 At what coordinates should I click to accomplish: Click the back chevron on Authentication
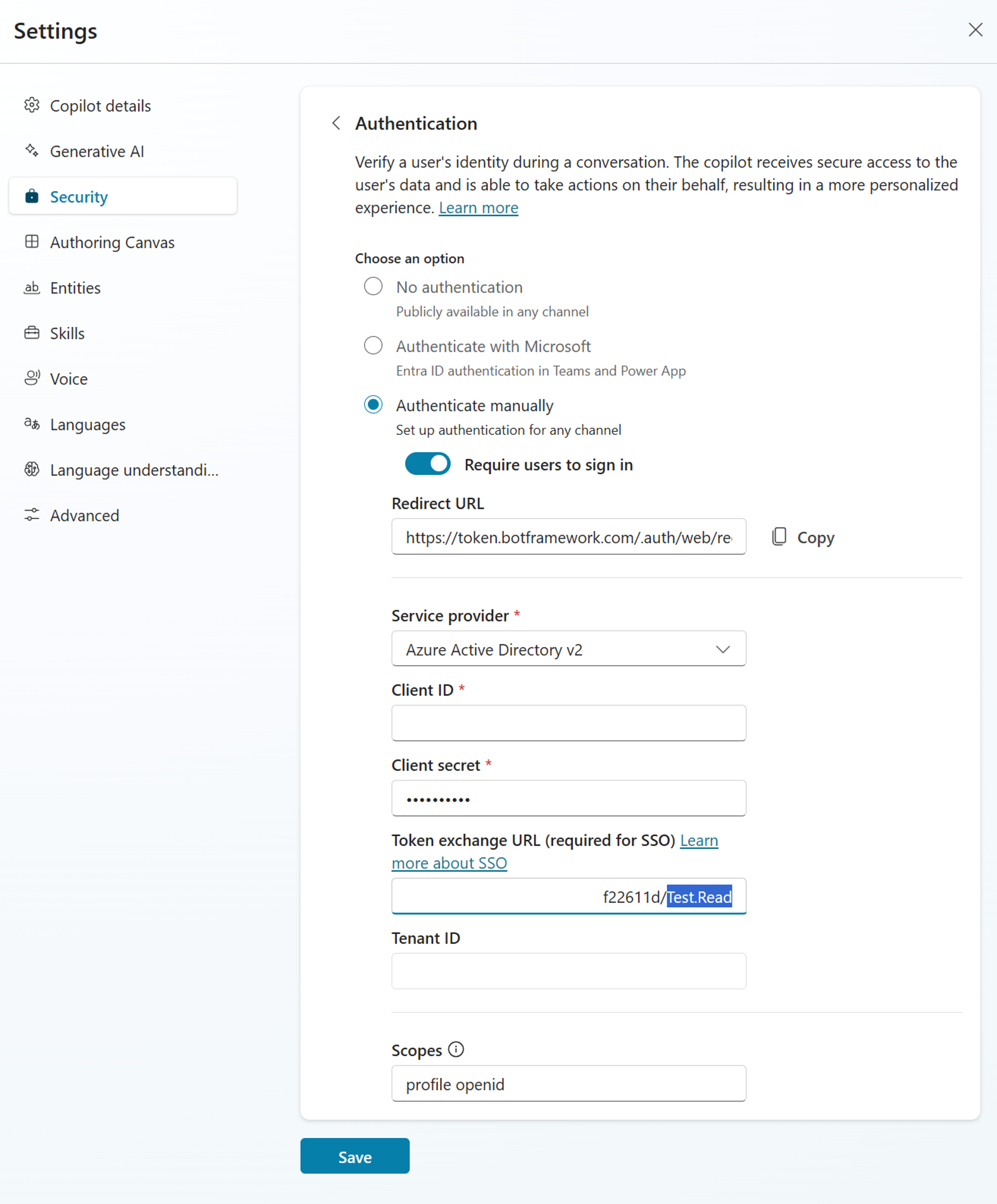tap(337, 122)
